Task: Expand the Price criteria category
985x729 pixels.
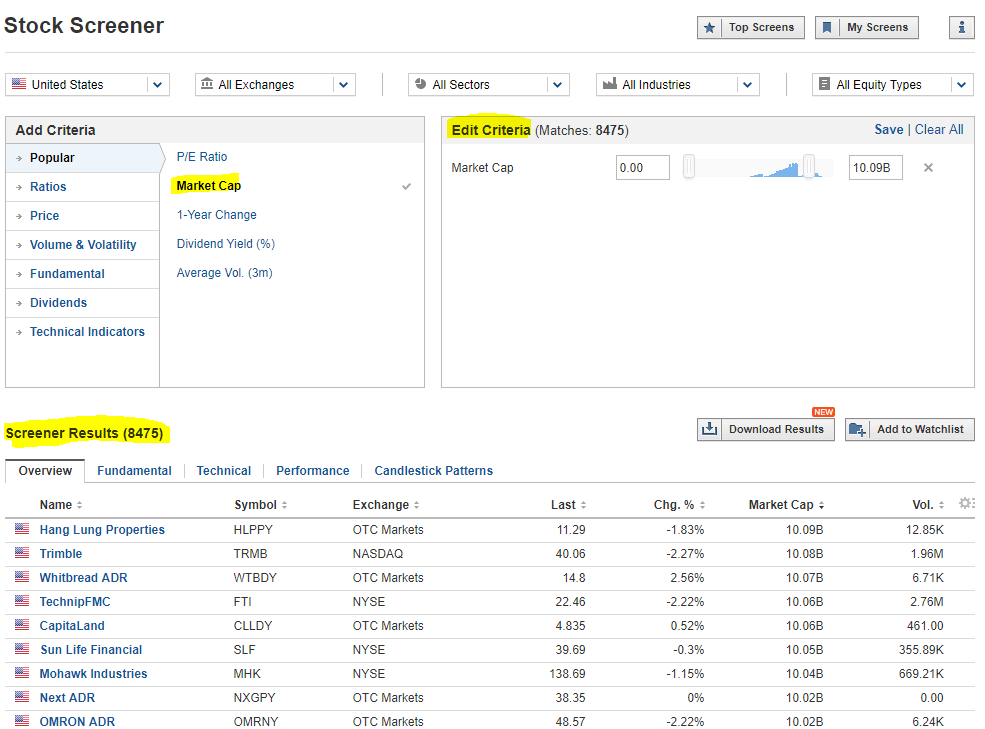Action: (x=82, y=216)
